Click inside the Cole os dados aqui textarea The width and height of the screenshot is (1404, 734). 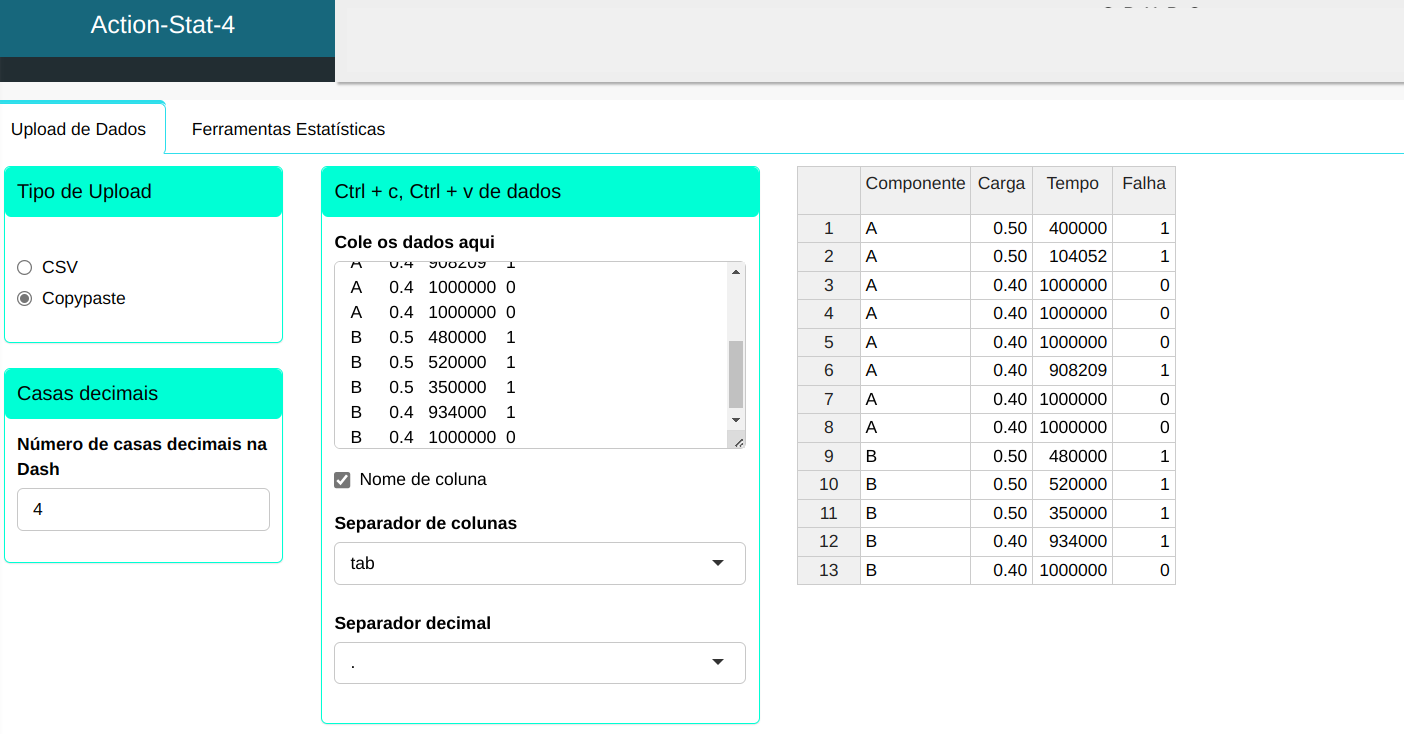(530, 350)
